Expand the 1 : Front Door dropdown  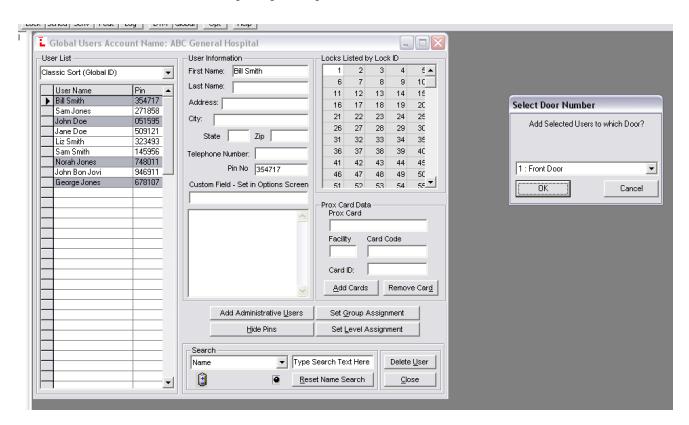651,168
